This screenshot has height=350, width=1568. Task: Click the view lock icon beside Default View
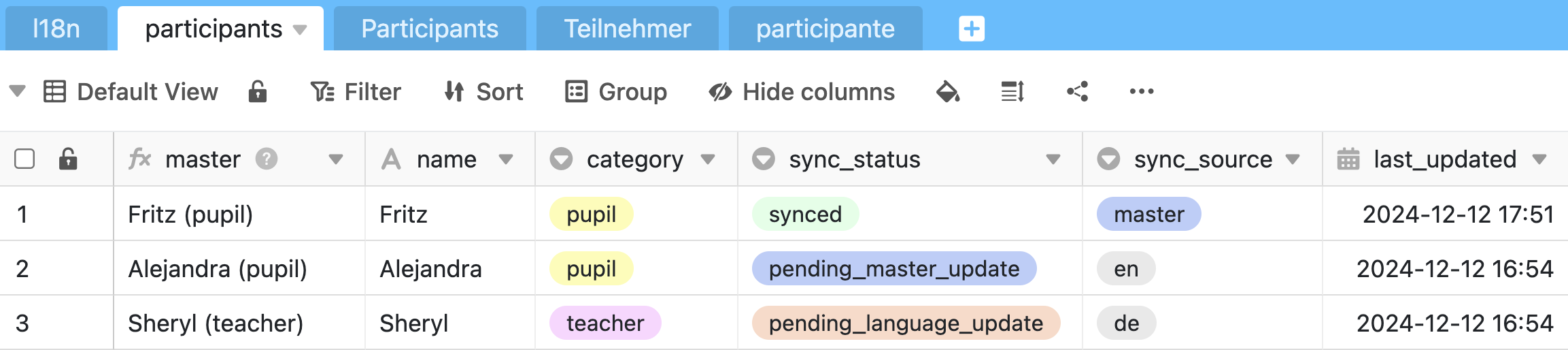coord(258,91)
